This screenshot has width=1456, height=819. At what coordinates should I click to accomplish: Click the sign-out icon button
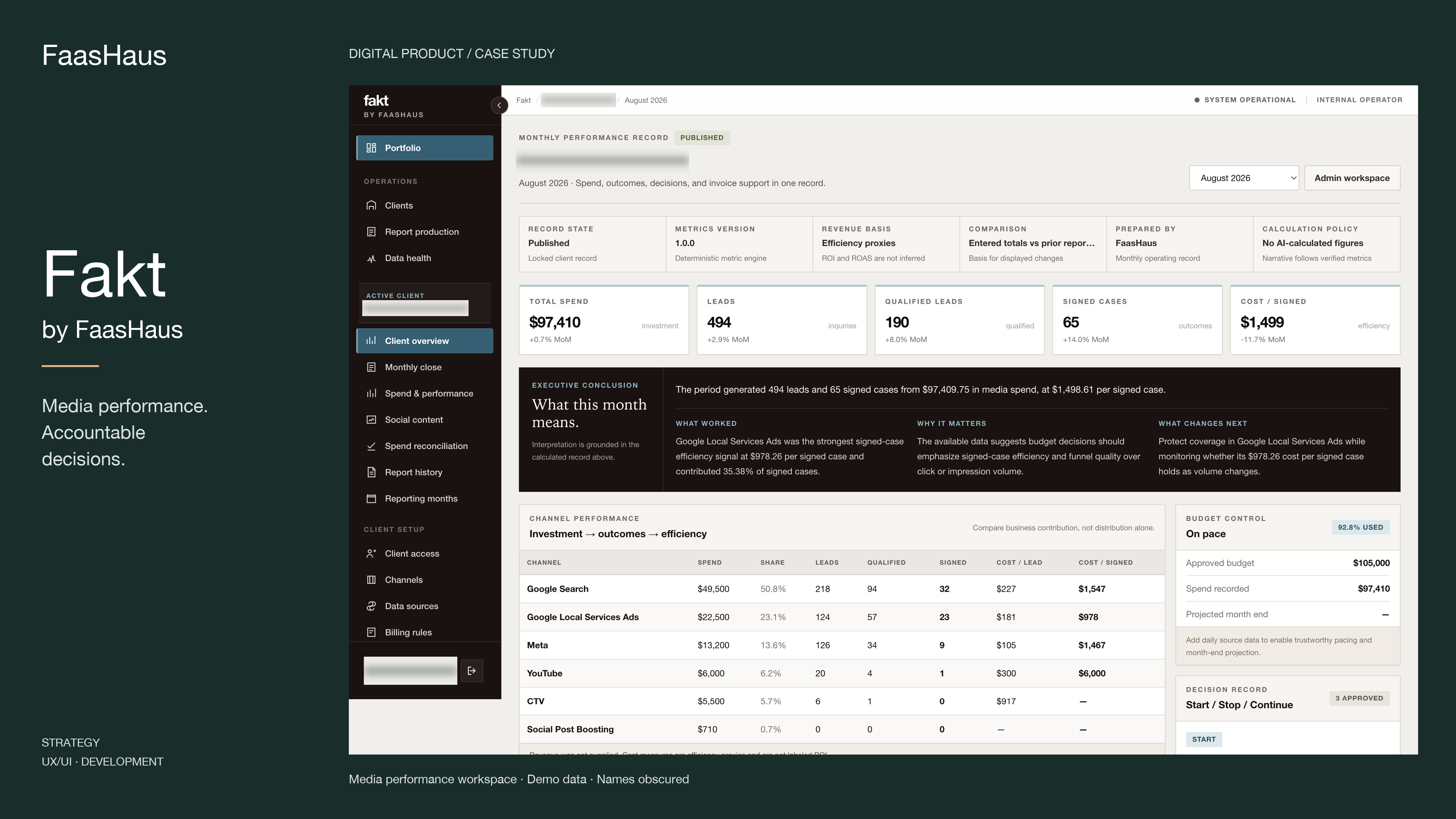472,671
